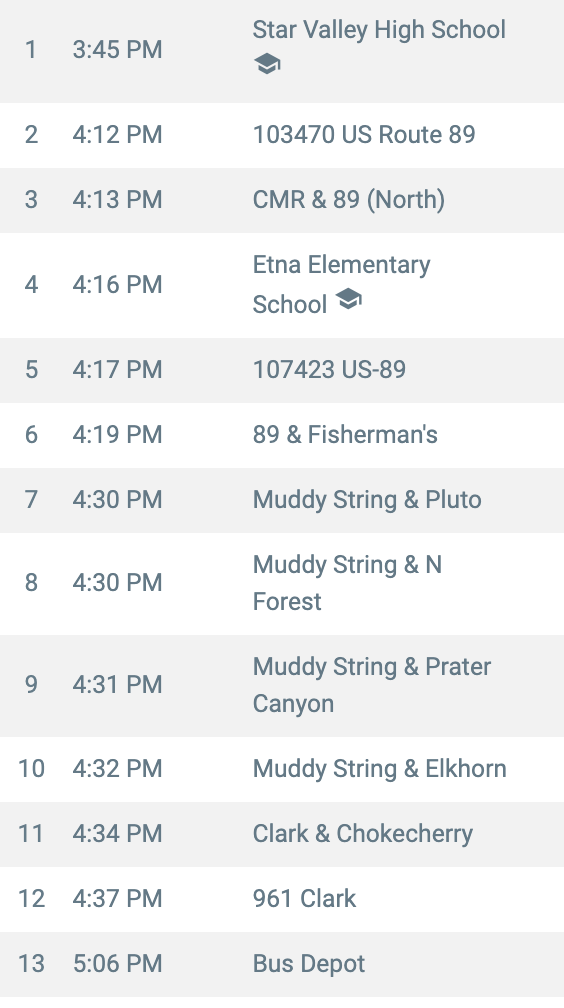Click the Muddy String & Elkhorn stop
564x1008 pixels.
[379, 768]
